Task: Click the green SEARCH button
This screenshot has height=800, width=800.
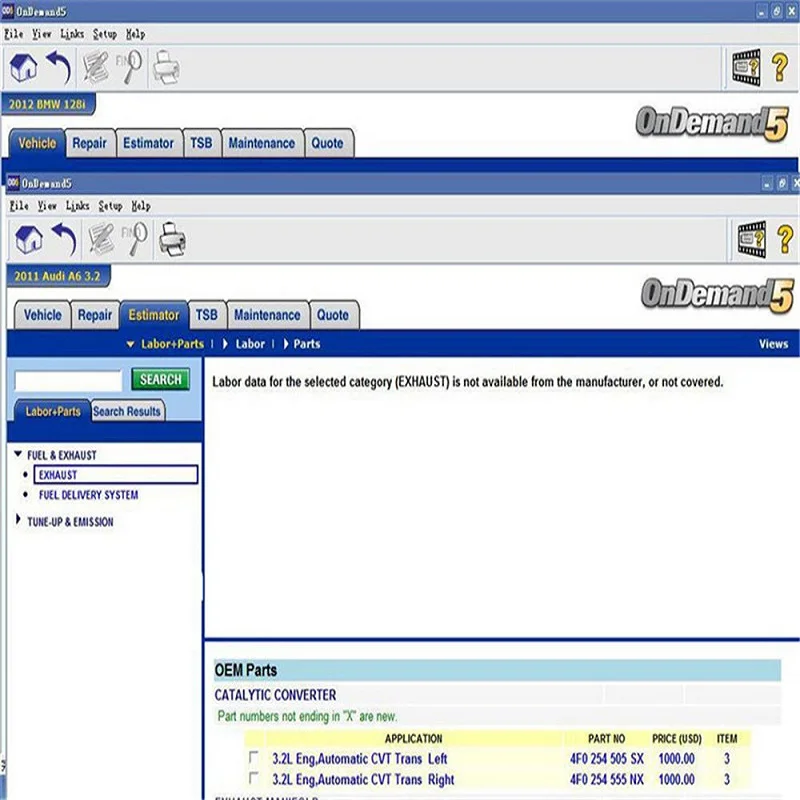Action: (x=161, y=380)
